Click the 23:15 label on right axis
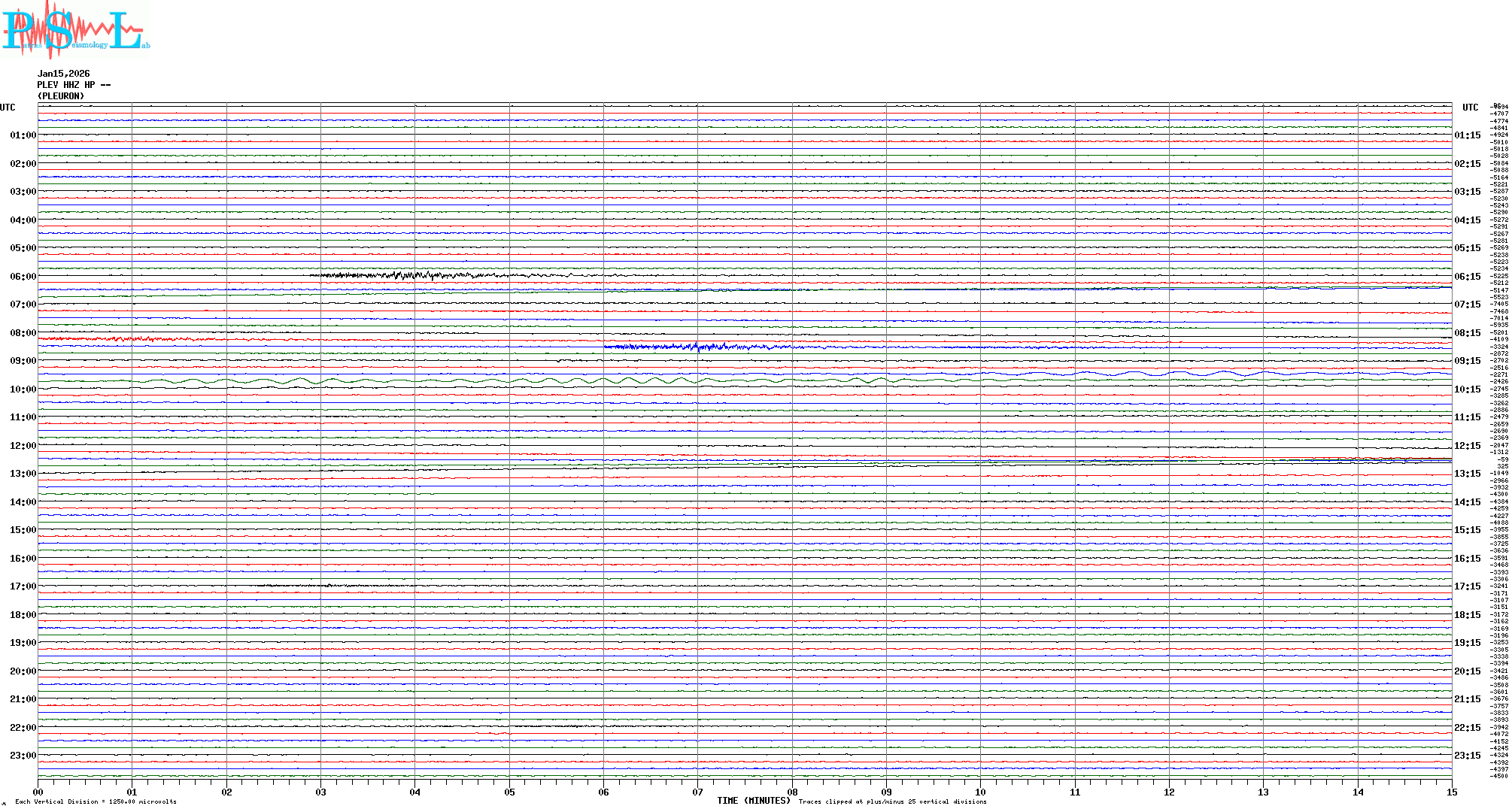Viewport: 1512px width, 812px height. pos(1467,756)
